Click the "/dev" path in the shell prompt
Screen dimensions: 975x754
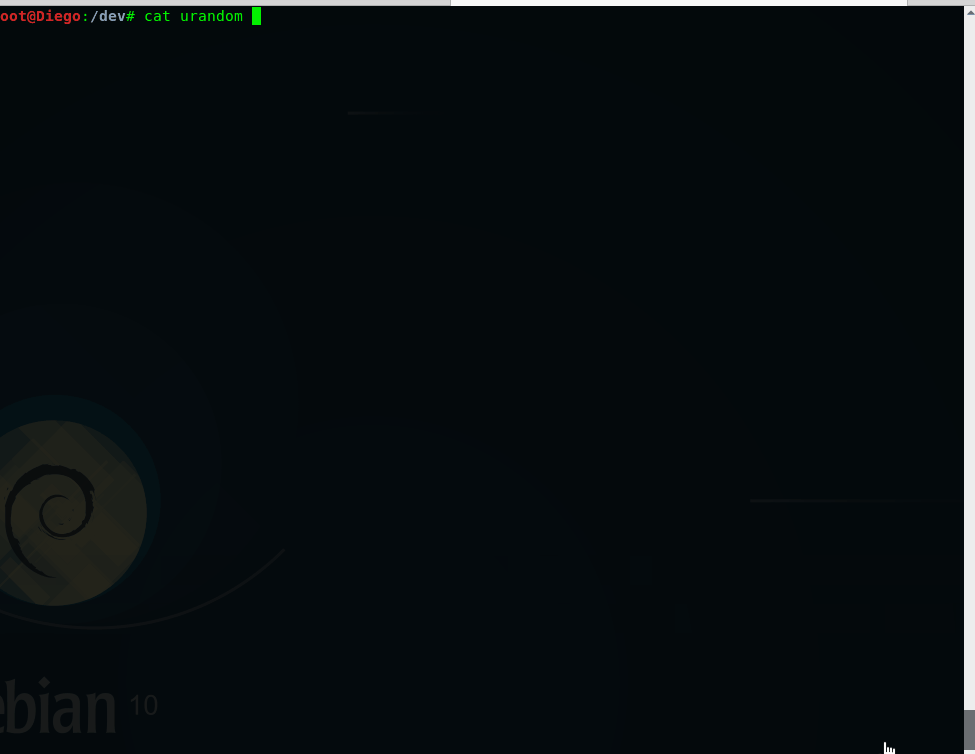tap(108, 16)
